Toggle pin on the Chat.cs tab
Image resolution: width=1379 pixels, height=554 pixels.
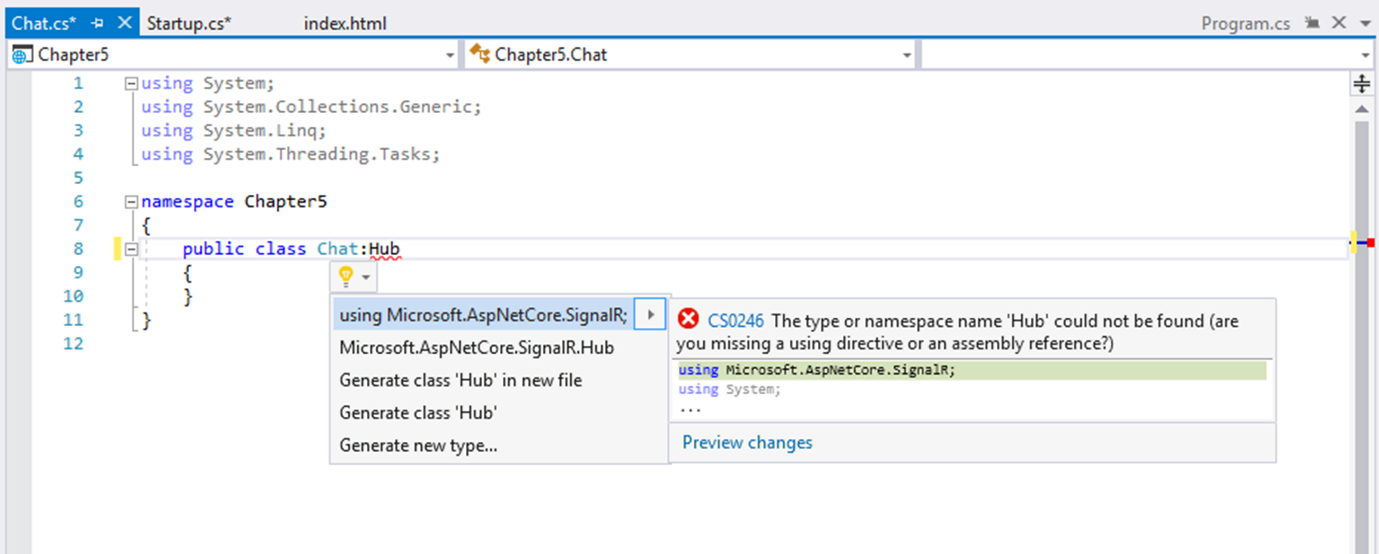point(97,23)
